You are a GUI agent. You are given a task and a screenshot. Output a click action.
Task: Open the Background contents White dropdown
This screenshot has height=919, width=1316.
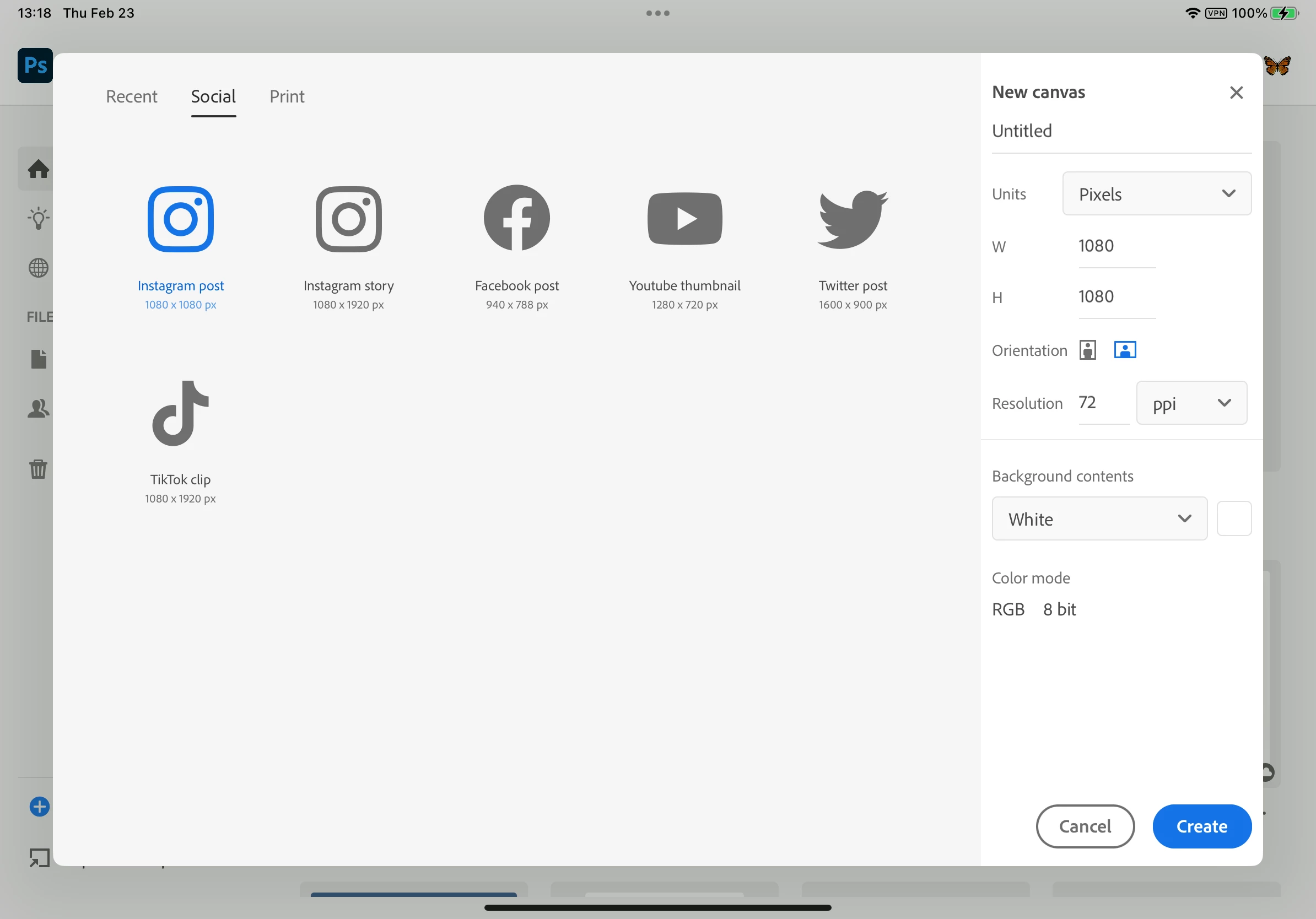[1099, 519]
